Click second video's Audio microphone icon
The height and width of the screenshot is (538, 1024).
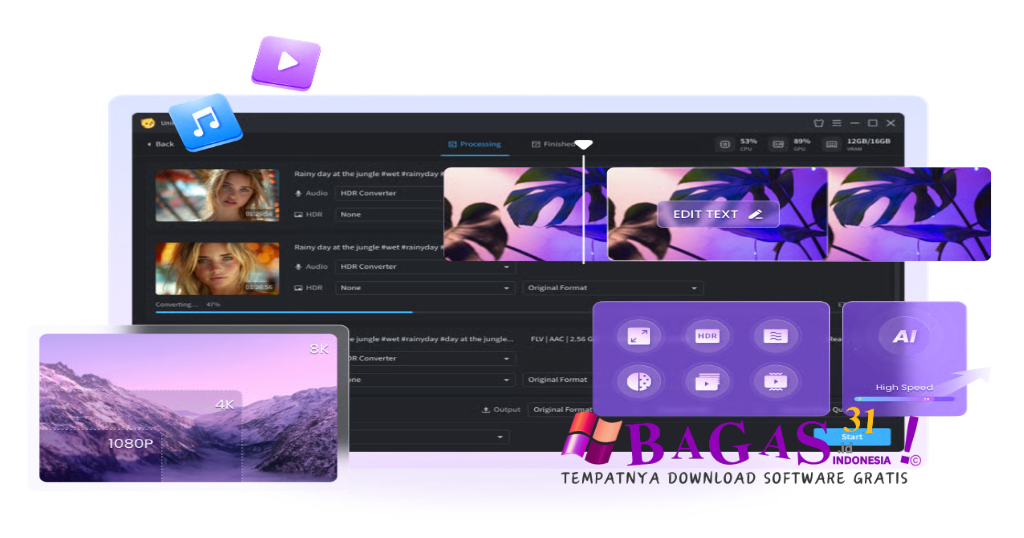click(x=298, y=266)
